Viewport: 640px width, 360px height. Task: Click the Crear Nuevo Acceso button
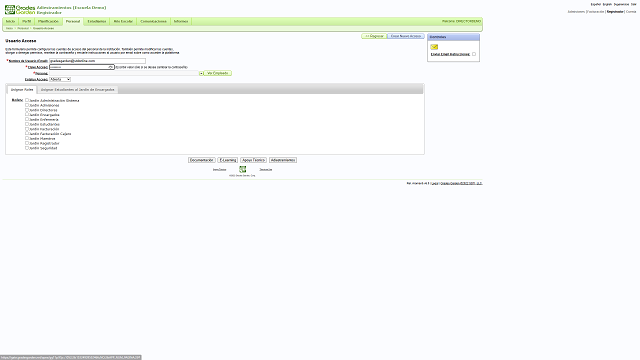pyautogui.click(x=406, y=36)
